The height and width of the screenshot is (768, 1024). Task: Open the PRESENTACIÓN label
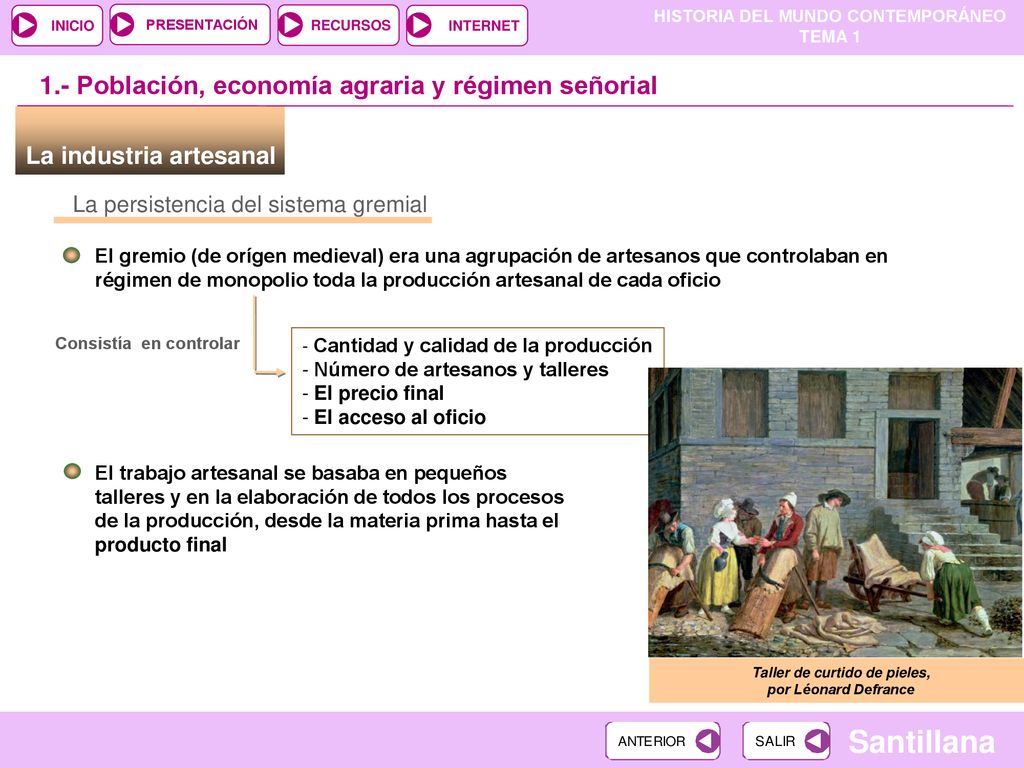click(x=202, y=25)
